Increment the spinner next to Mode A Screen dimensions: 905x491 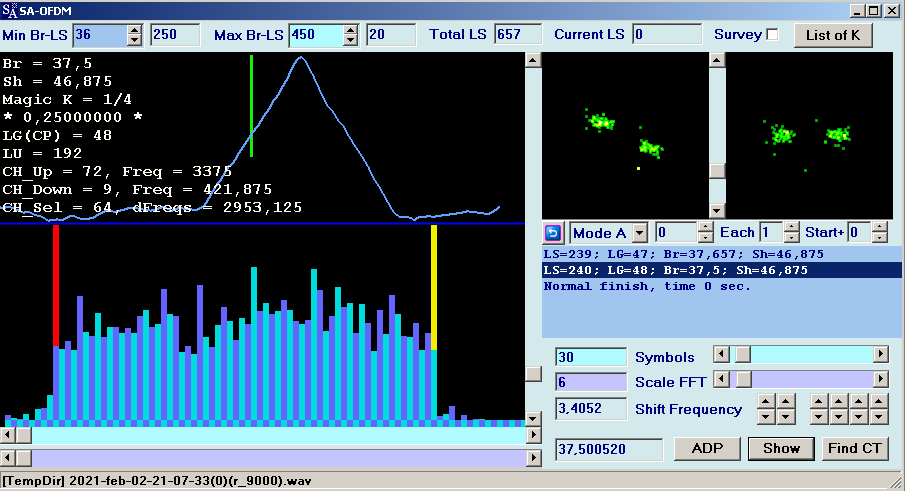point(705,228)
